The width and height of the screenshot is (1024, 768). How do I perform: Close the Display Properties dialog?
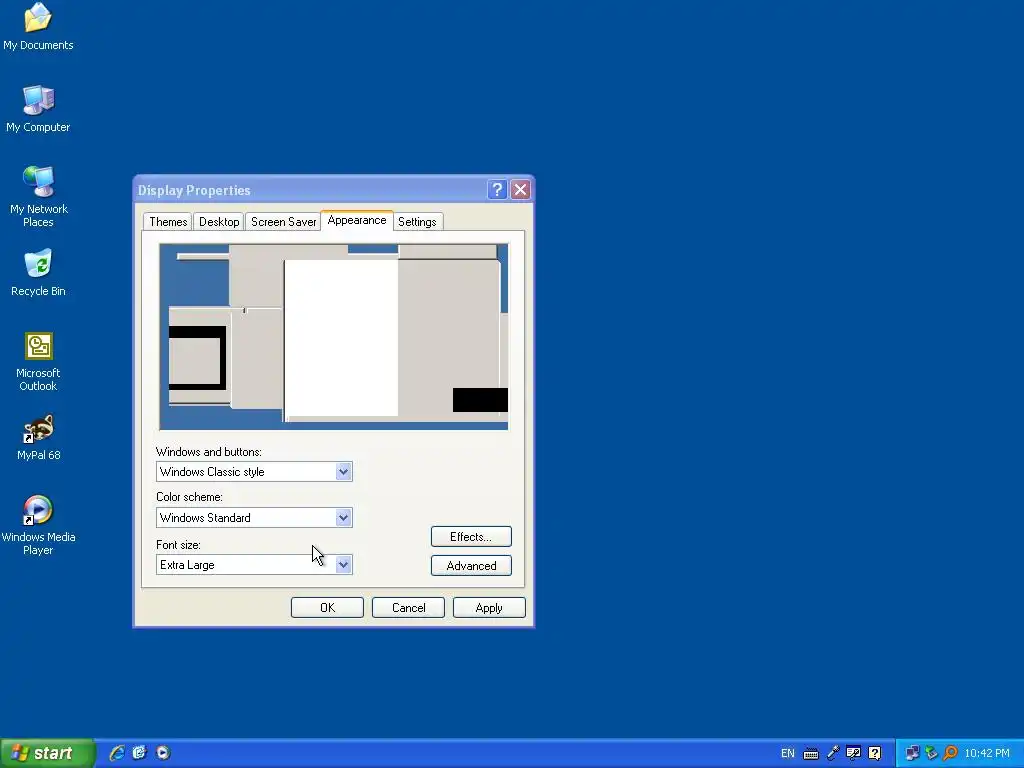[520, 189]
